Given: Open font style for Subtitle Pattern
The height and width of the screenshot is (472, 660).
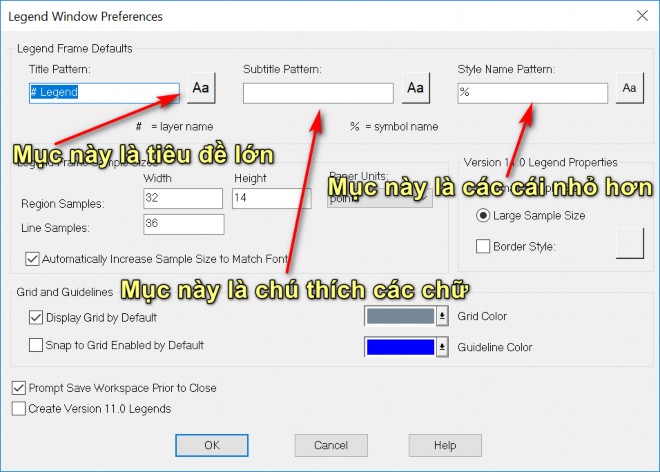Looking at the screenshot, I should [417, 88].
